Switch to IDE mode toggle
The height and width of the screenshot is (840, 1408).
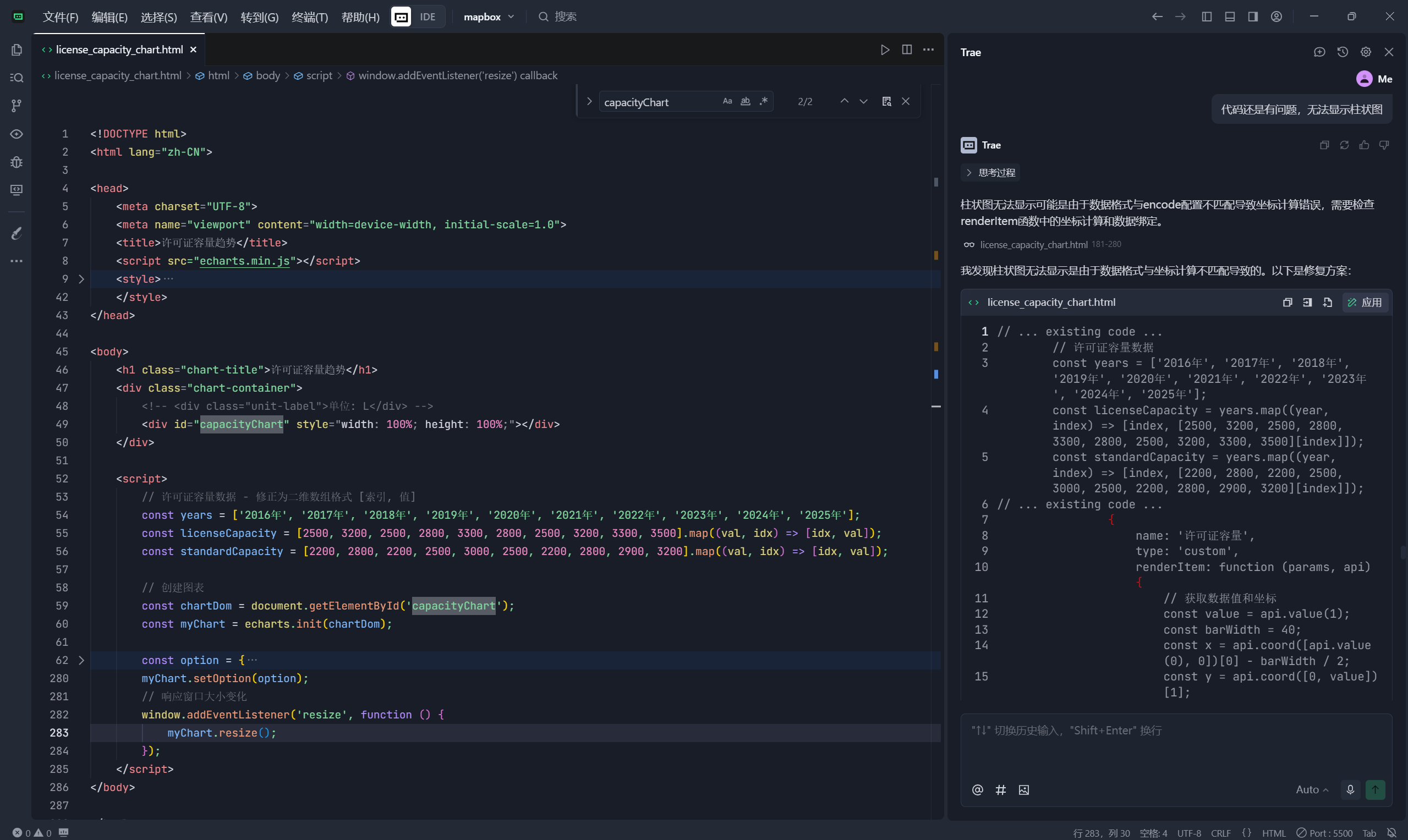(x=428, y=17)
